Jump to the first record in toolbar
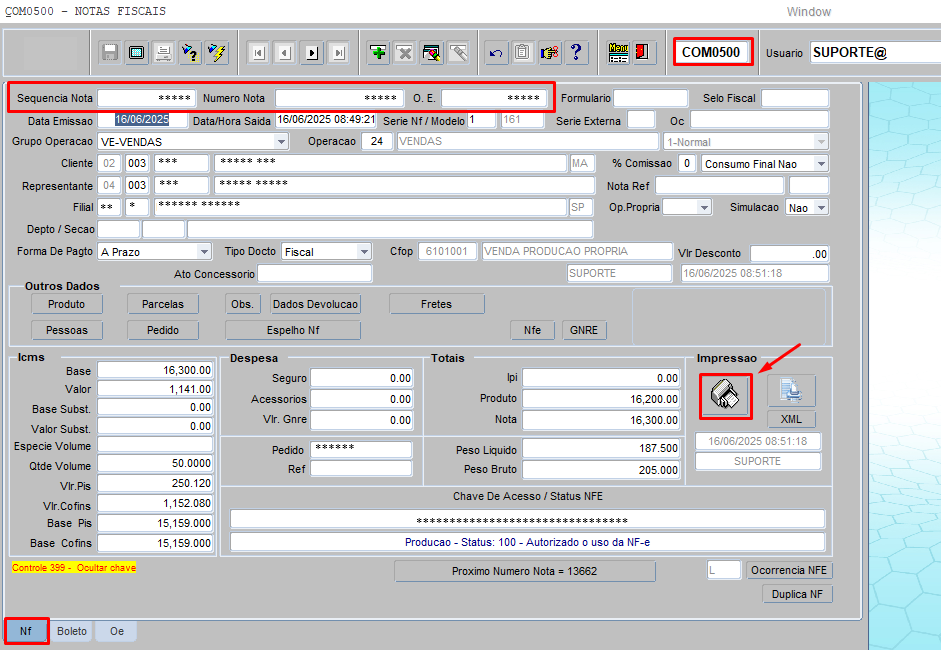The height and width of the screenshot is (650, 941). [258, 53]
